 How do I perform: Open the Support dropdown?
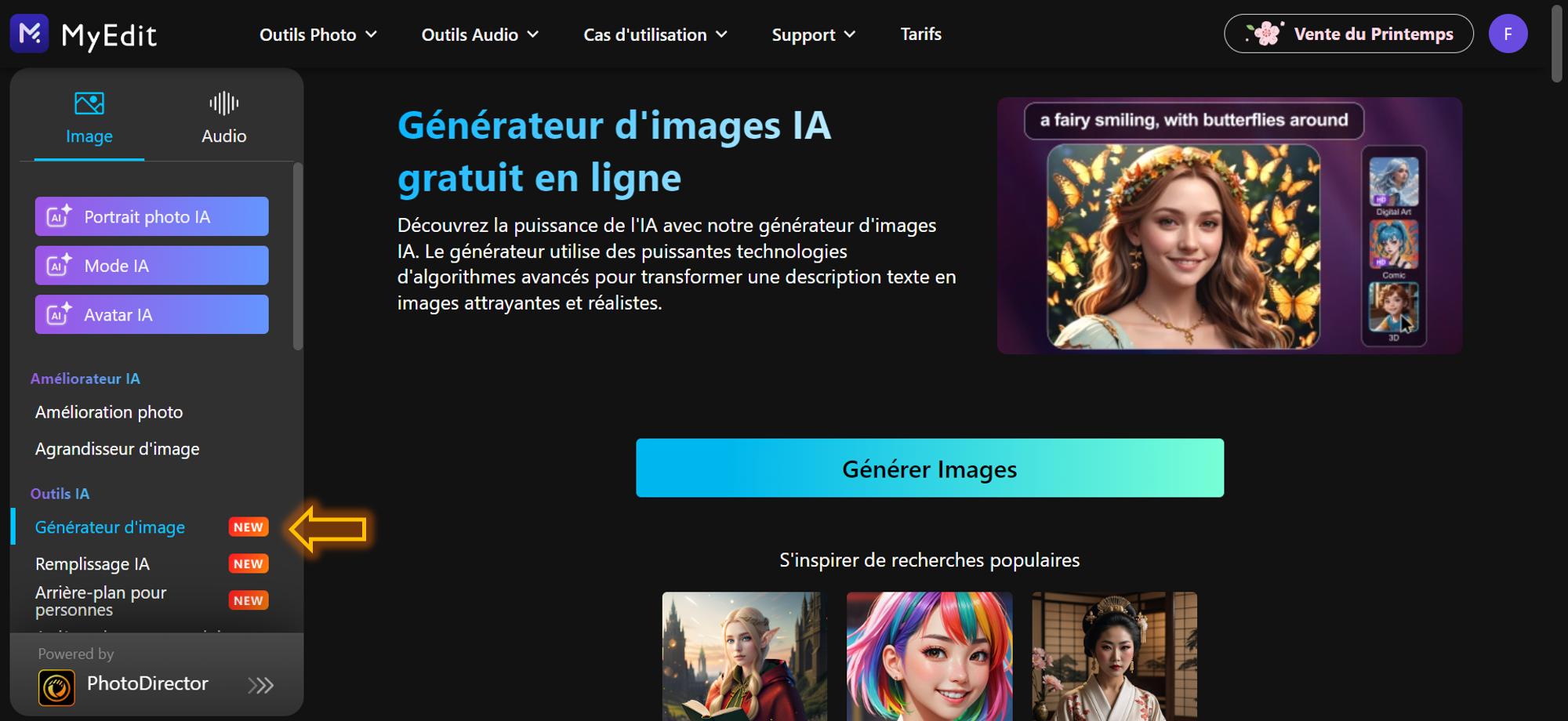813,34
